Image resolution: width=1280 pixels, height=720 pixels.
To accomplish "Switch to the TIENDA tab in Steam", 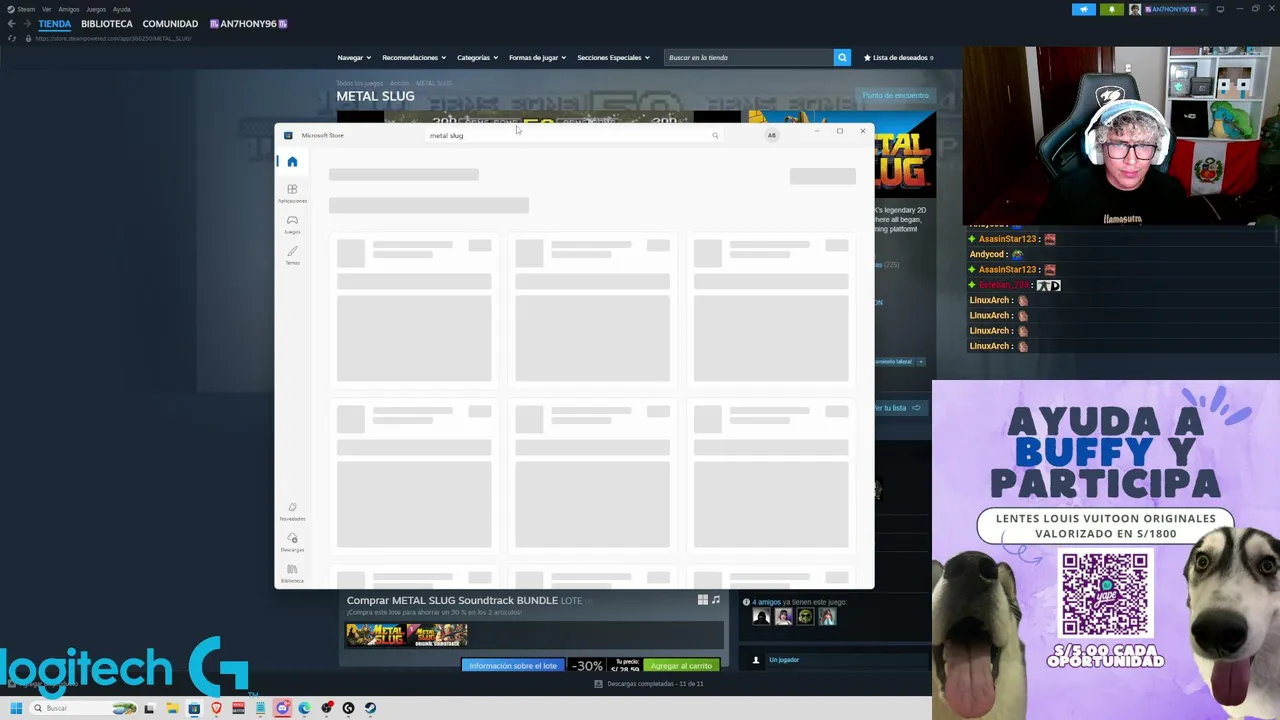I will [x=55, y=24].
